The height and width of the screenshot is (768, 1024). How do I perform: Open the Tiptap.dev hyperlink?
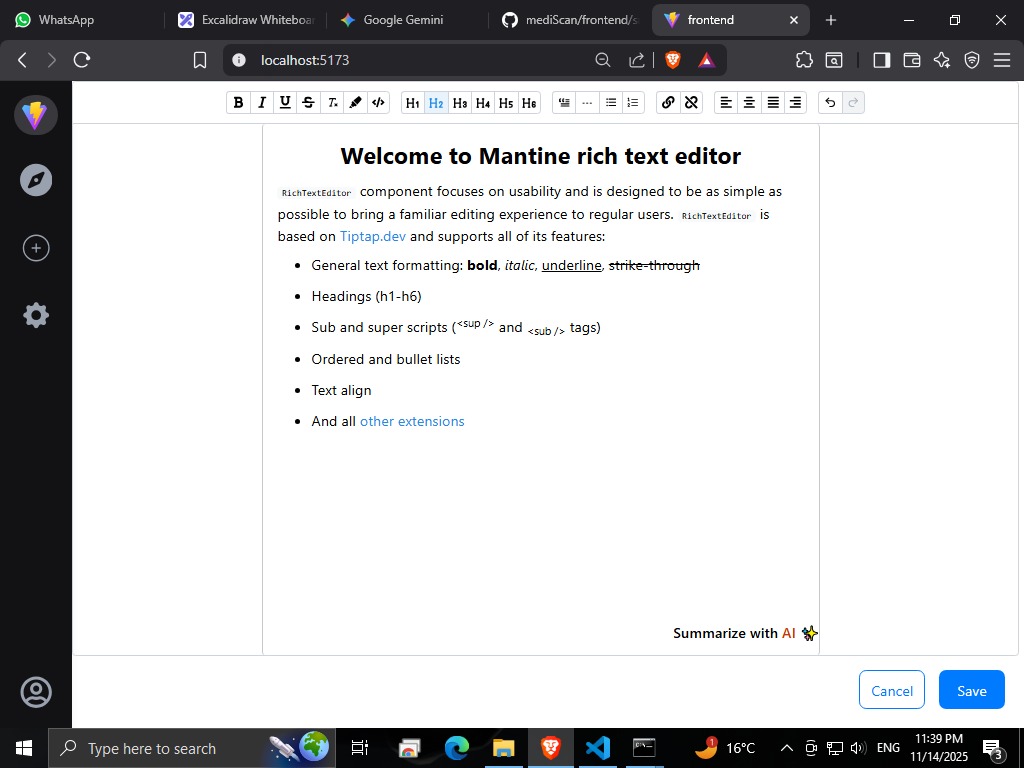pyautogui.click(x=372, y=236)
